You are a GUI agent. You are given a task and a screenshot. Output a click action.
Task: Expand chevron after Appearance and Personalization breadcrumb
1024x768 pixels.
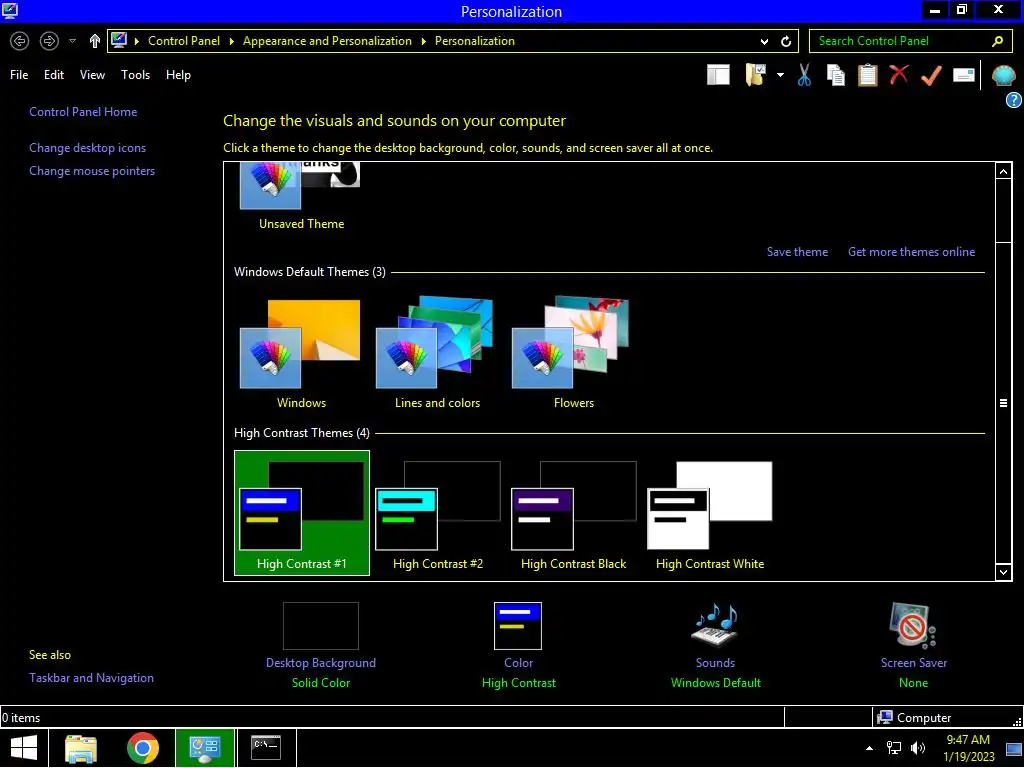423,41
